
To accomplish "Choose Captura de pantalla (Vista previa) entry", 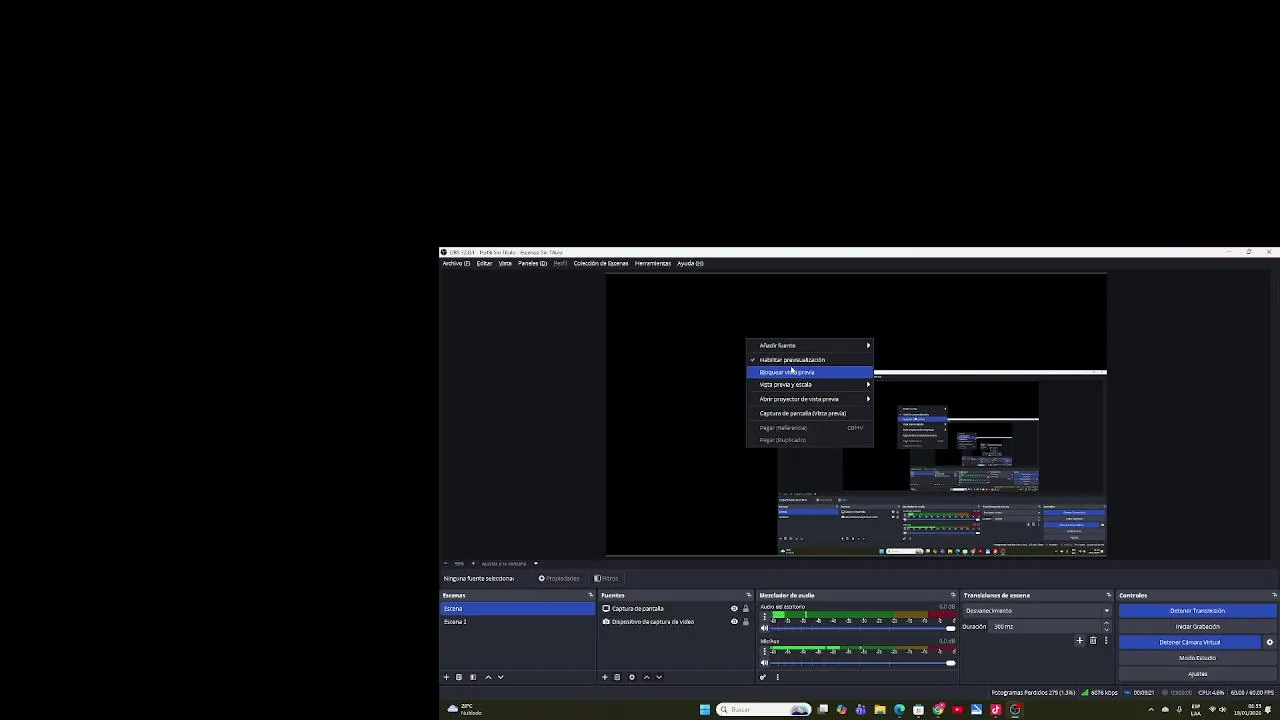I will 810,413.
